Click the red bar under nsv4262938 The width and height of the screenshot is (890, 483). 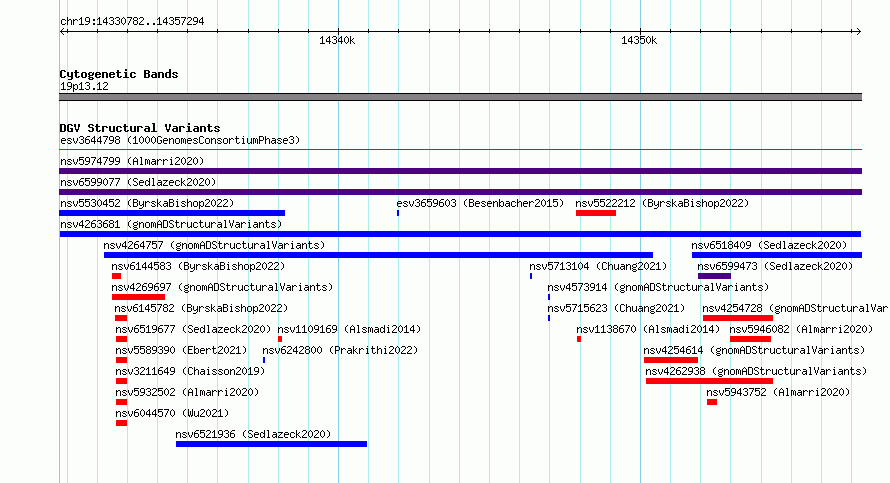tap(710, 381)
